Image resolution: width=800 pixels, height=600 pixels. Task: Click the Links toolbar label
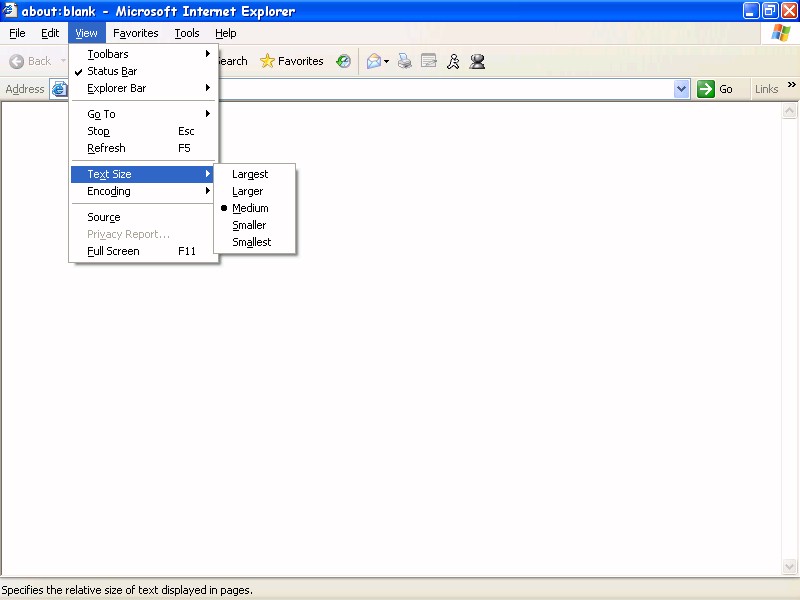766,89
